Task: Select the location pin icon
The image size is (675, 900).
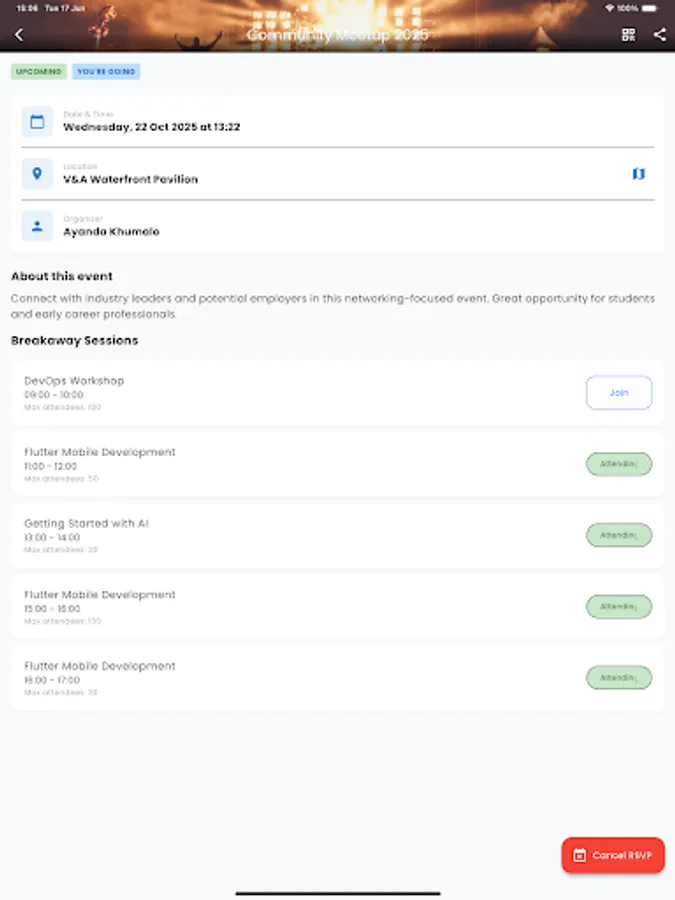Action: (37, 173)
